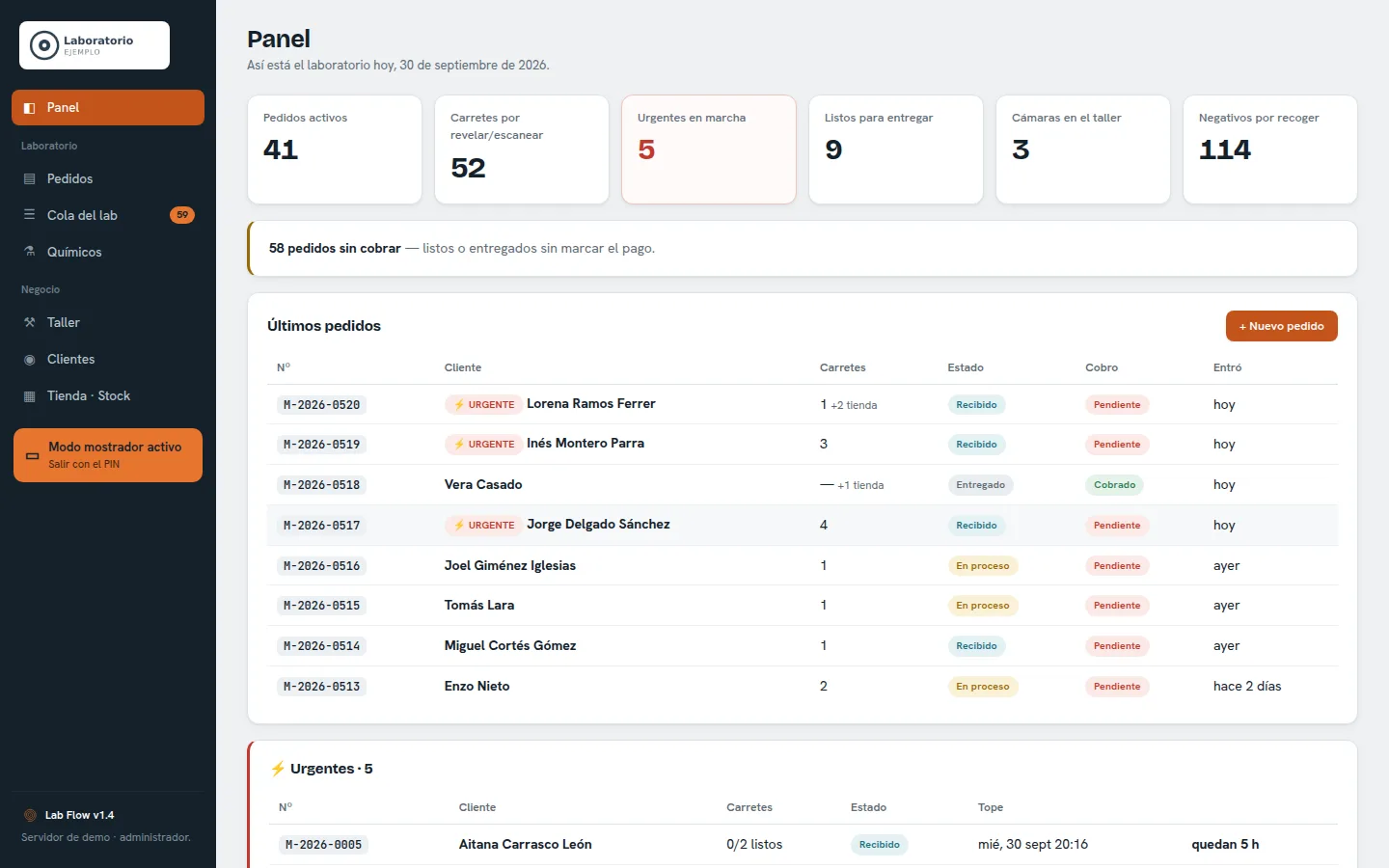This screenshot has width=1389, height=868.
Task: Open the Químicos section
Action: 108,252
